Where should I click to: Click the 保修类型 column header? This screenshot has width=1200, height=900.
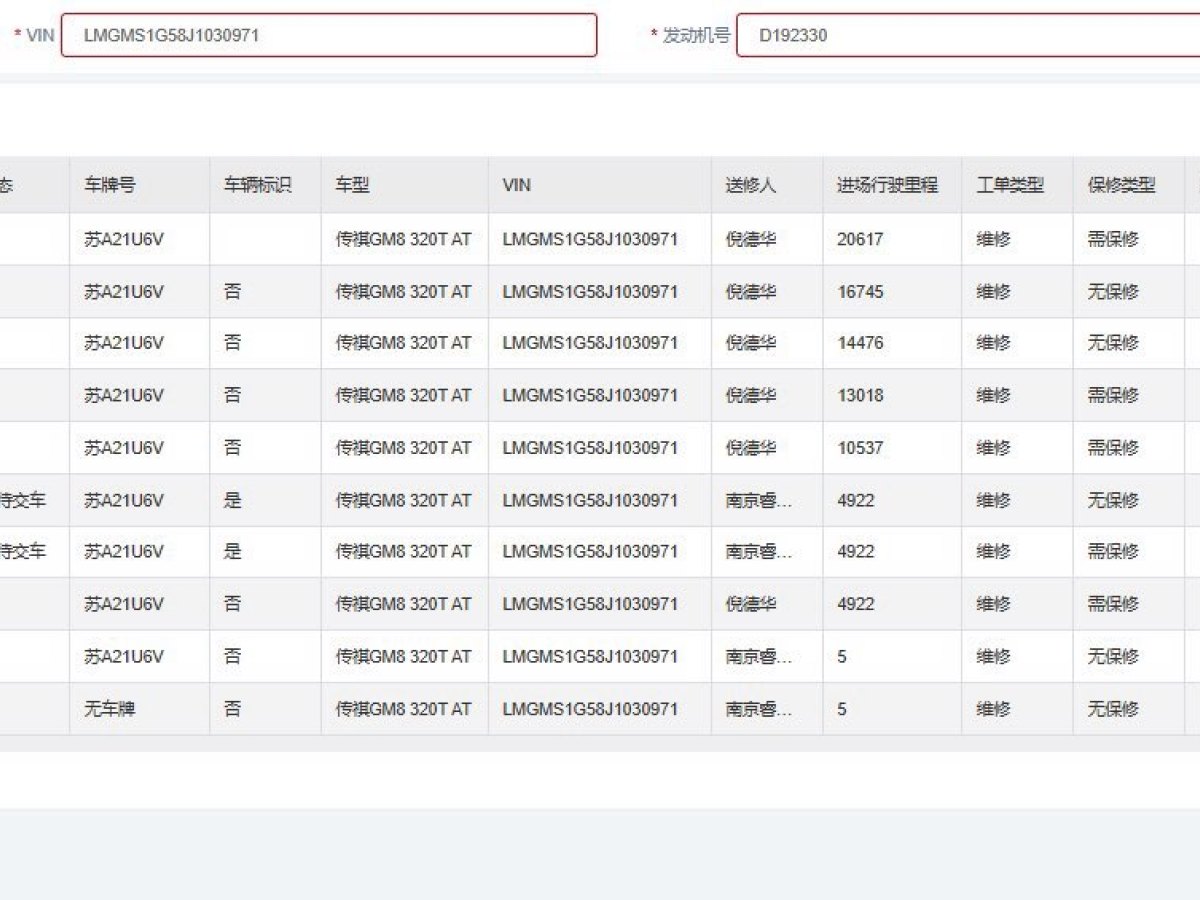click(1121, 185)
